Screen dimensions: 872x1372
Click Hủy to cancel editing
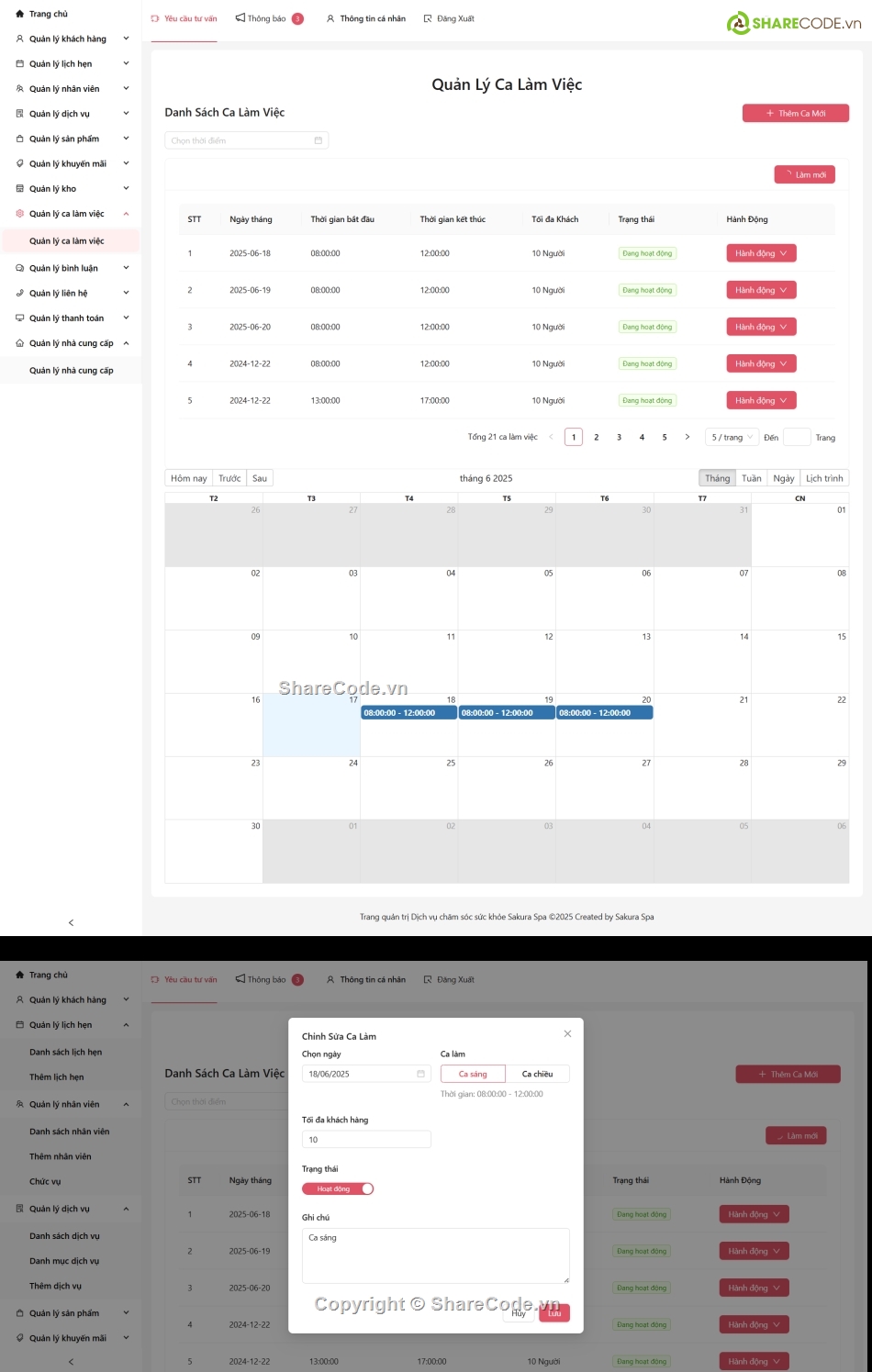pyautogui.click(x=519, y=1313)
